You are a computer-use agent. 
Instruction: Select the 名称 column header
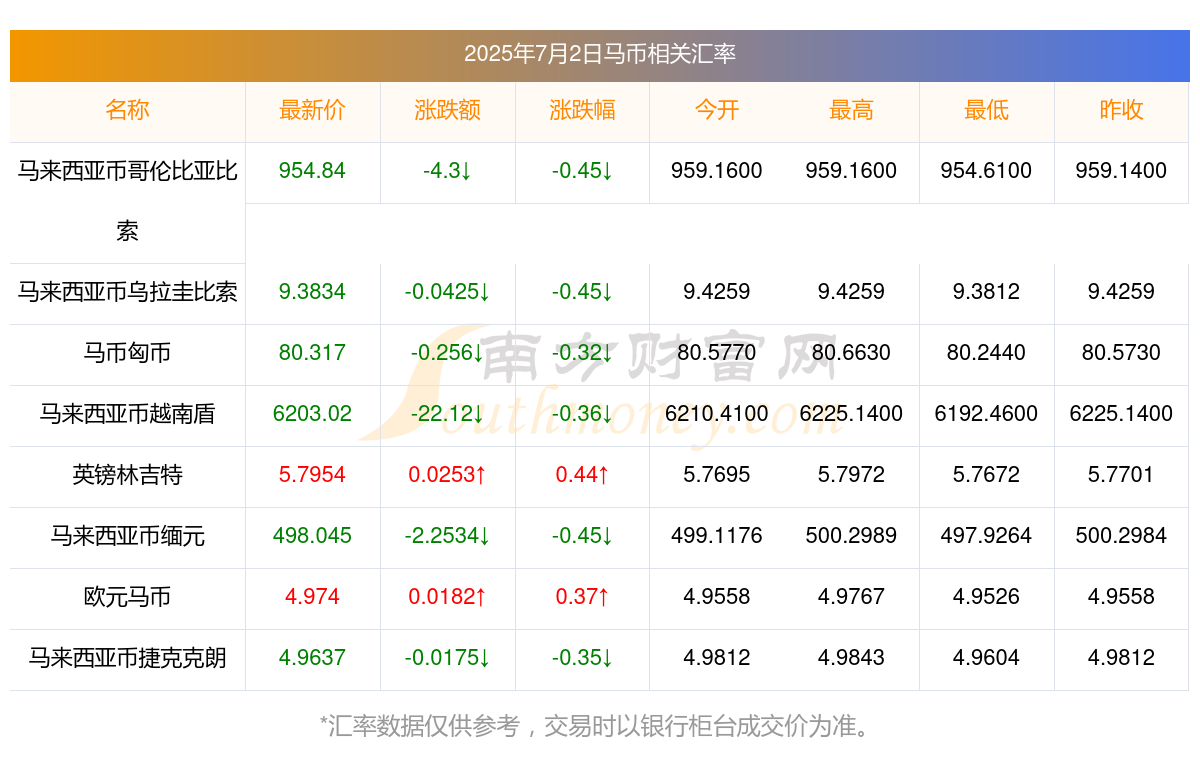click(x=127, y=110)
